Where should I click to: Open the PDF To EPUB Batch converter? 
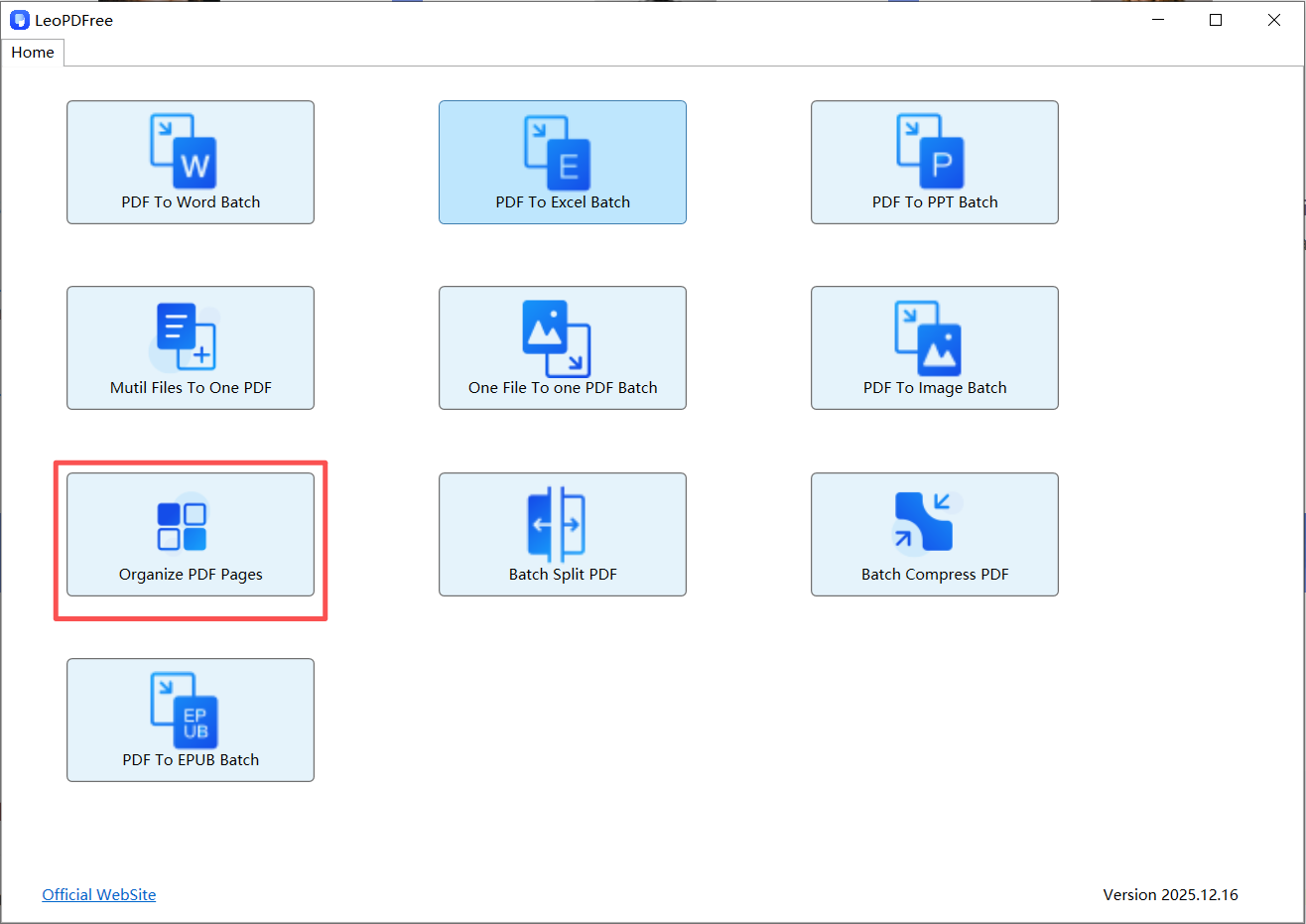190,720
